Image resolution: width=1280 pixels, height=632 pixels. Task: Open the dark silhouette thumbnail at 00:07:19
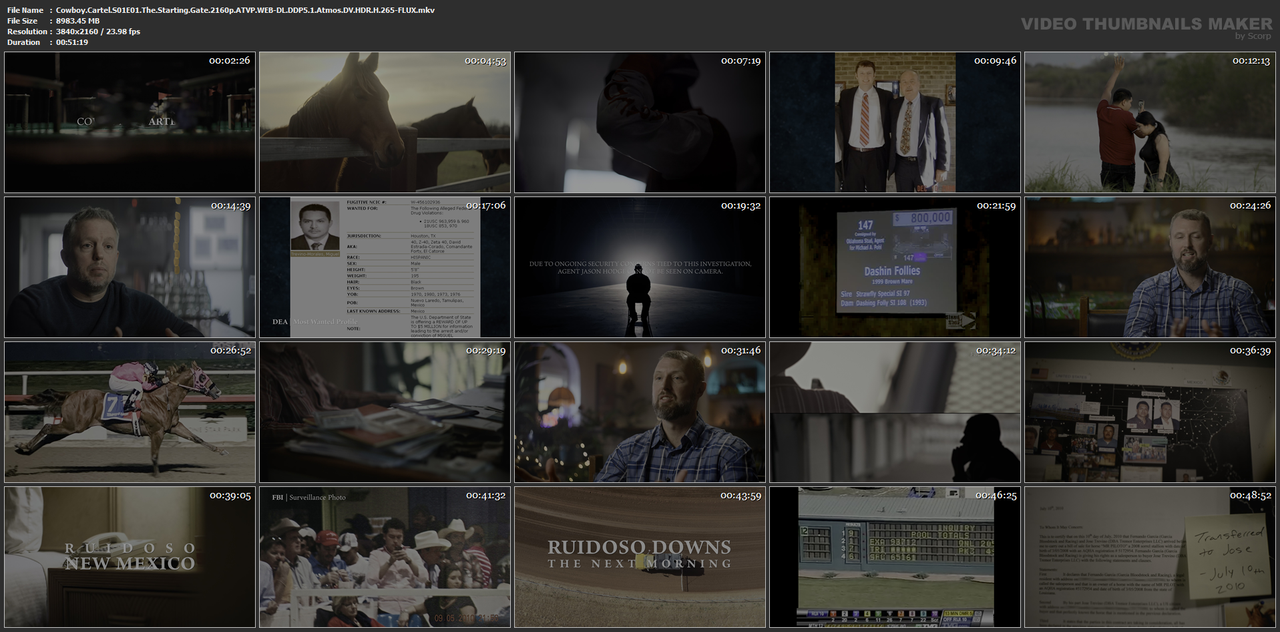pyautogui.click(x=640, y=122)
